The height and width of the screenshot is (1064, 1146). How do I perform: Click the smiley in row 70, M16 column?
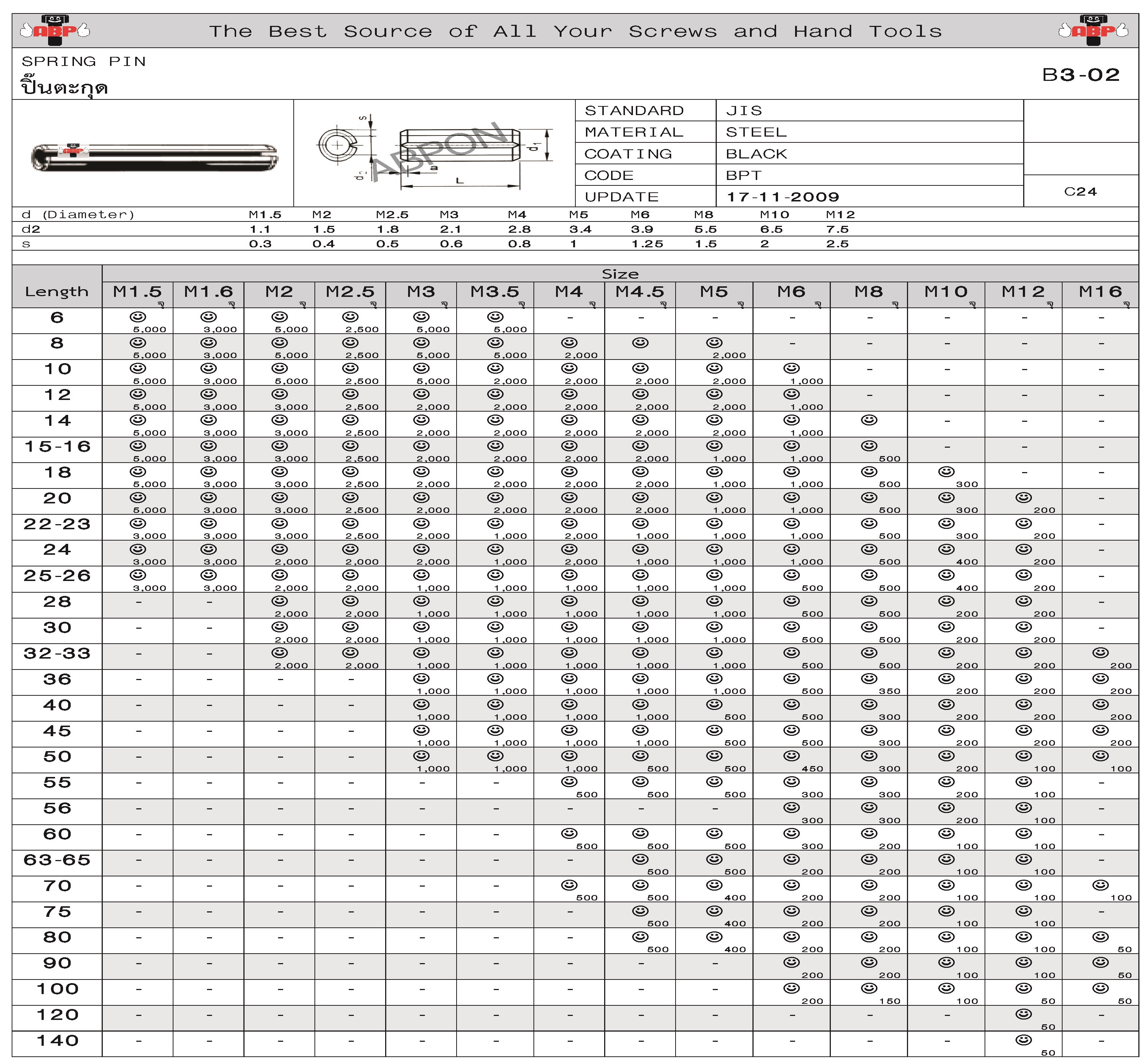click(x=1100, y=885)
